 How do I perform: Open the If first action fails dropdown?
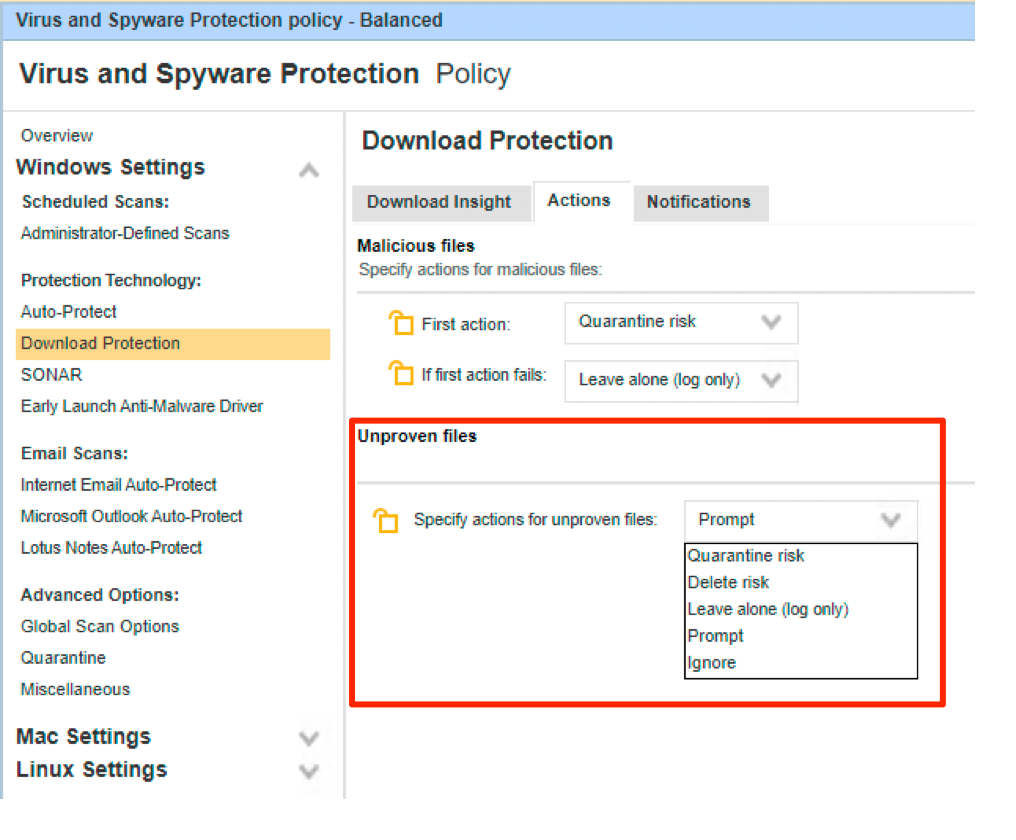(681, 381)
